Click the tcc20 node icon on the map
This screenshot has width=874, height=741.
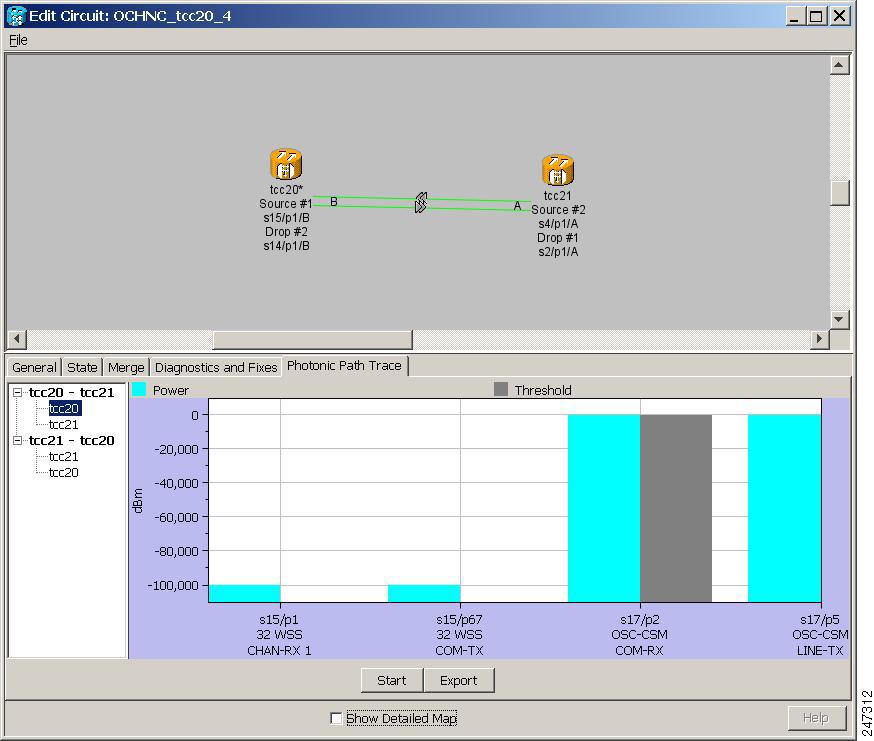[x=285, y=164]
